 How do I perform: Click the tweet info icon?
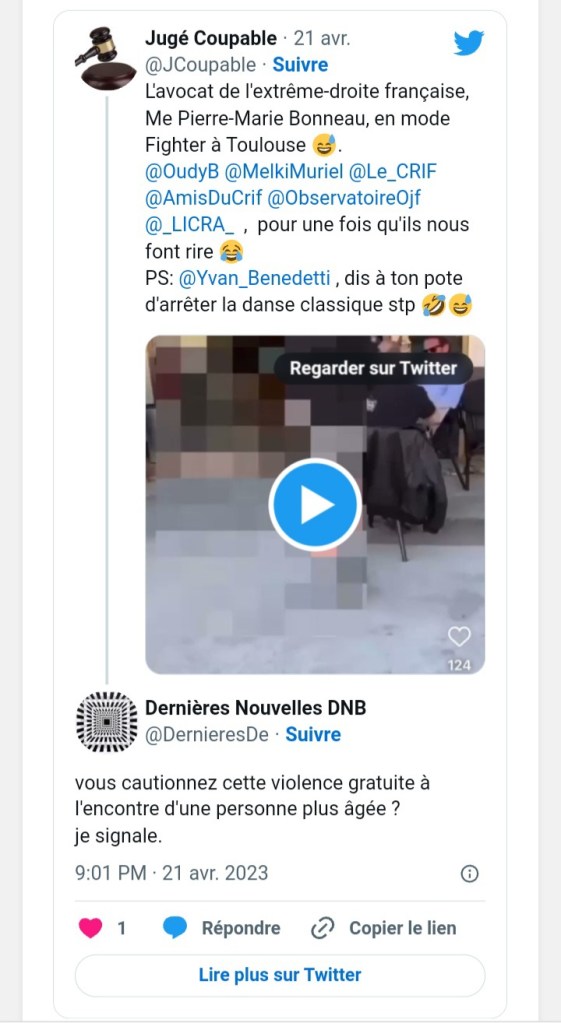pyautogui.click(x=470, y=874)
